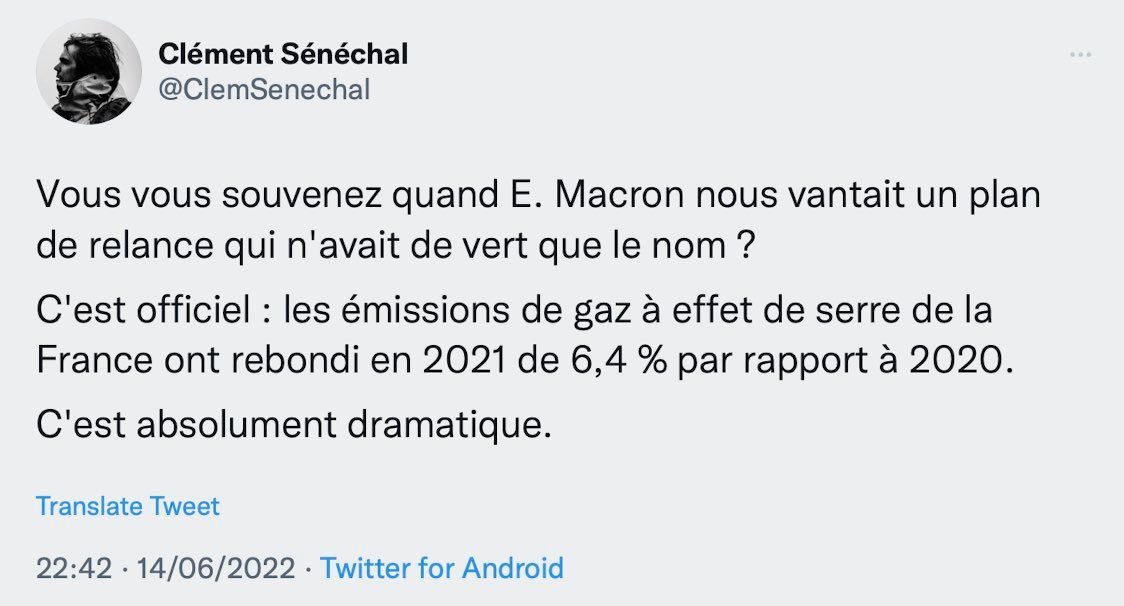Viewport: 1124px width, 606px height.
Task: Click the line "de relance qui n'avait de vert"
Action: click(x=396, y=246)
